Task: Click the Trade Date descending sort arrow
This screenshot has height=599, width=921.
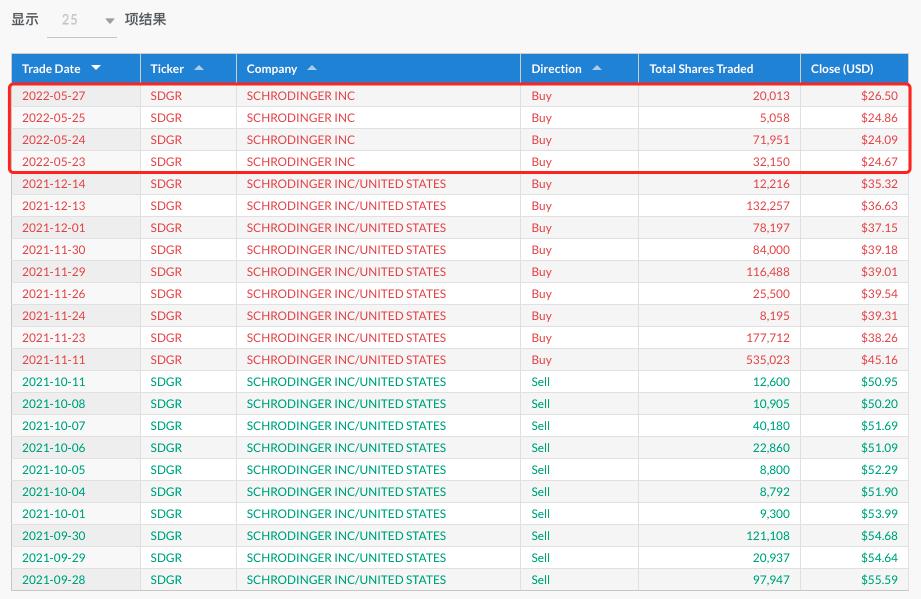Action: (96, 68)
